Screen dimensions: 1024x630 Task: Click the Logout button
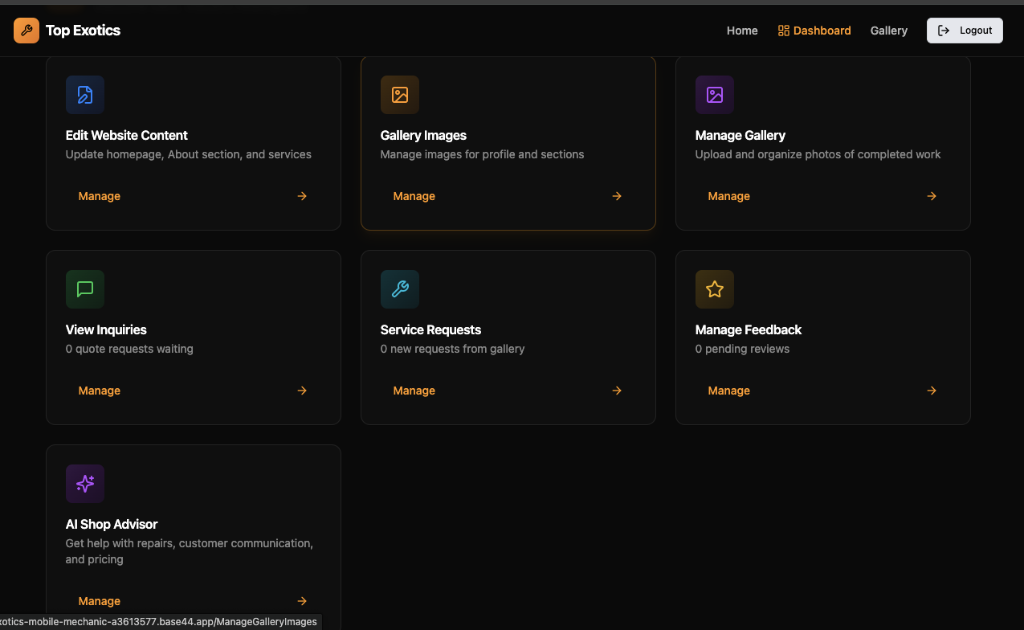[965, 31]
